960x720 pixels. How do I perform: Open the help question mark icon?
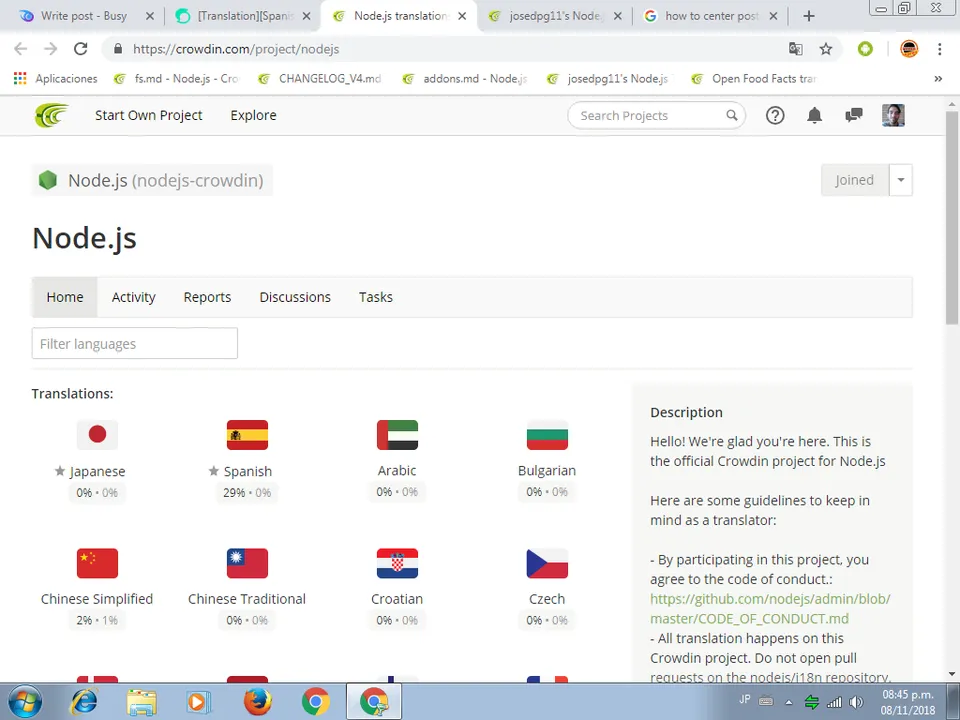(775, 115)
